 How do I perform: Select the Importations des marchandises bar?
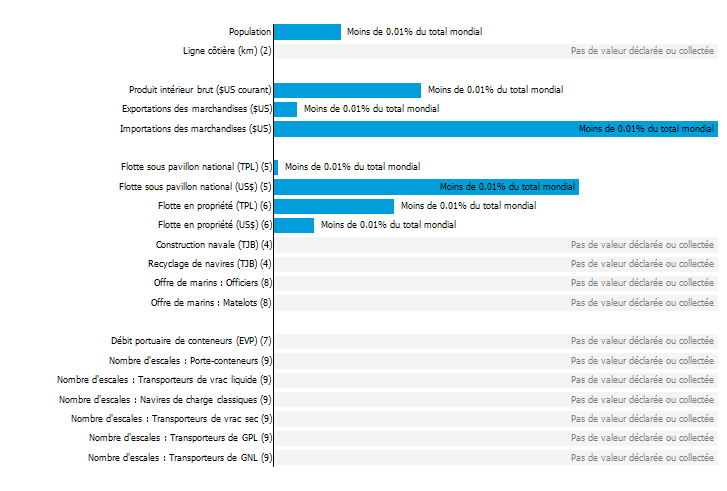pos(496,129)
